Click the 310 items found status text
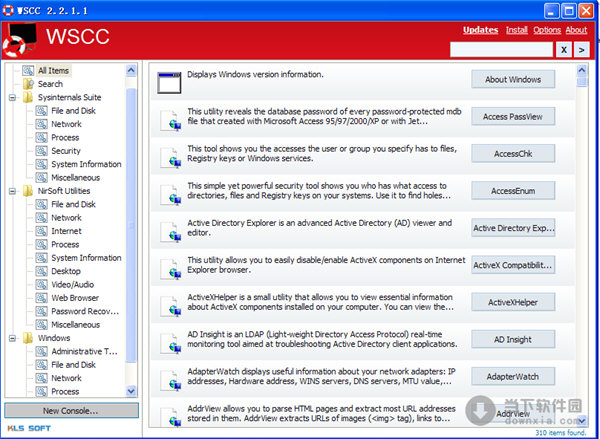The width and height of the screenshot is (600, 439). (561, 432)
